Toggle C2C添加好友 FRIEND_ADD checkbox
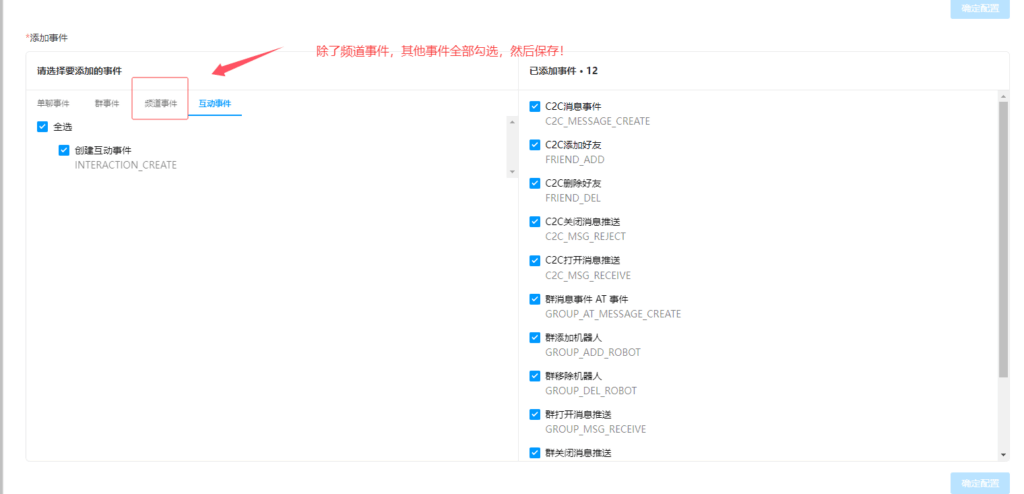Screen dimensions: 1024x494 tap(535, 145)
